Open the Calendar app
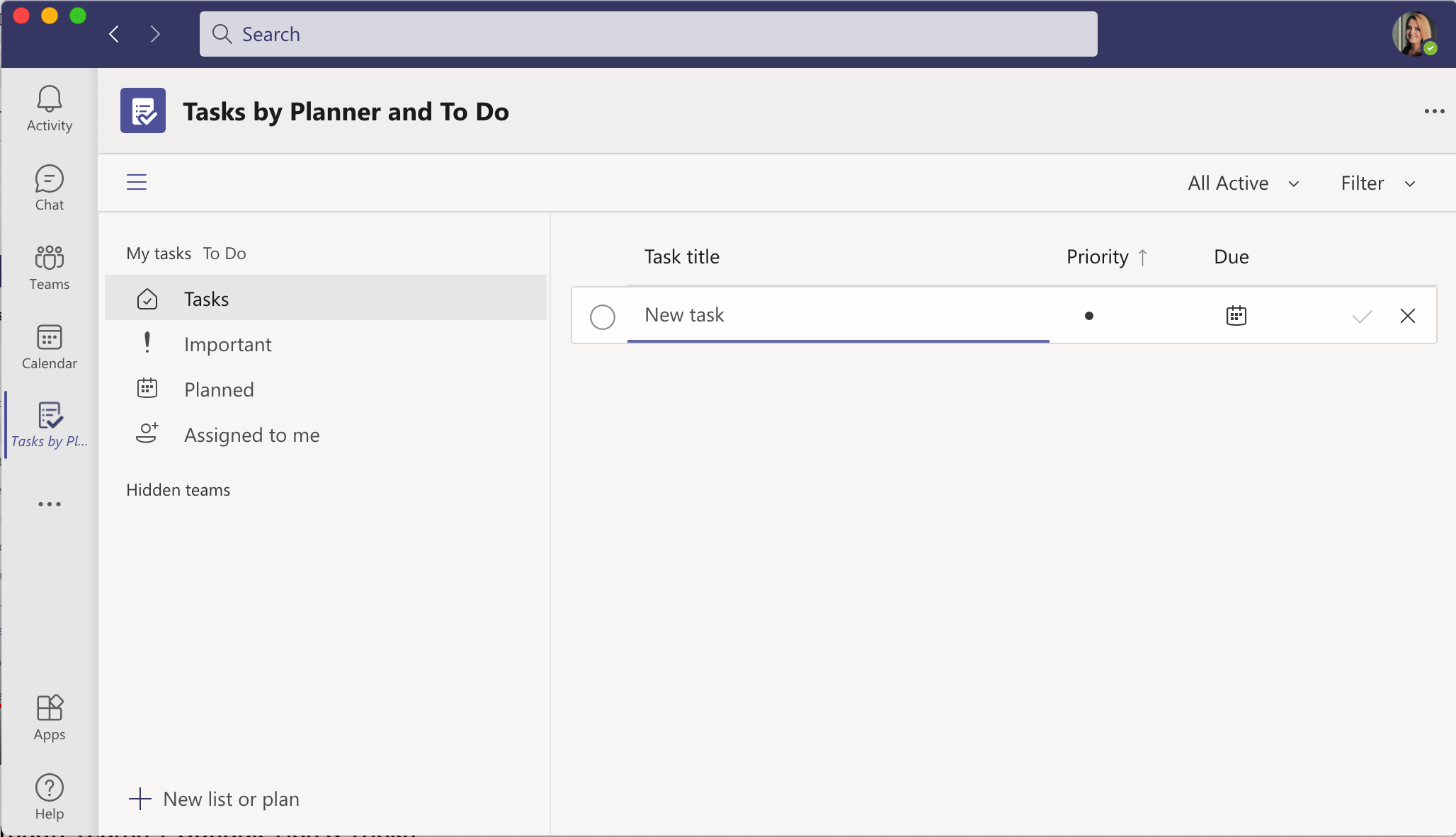This screenshot has height=837, width=1456. coord(50,346)
